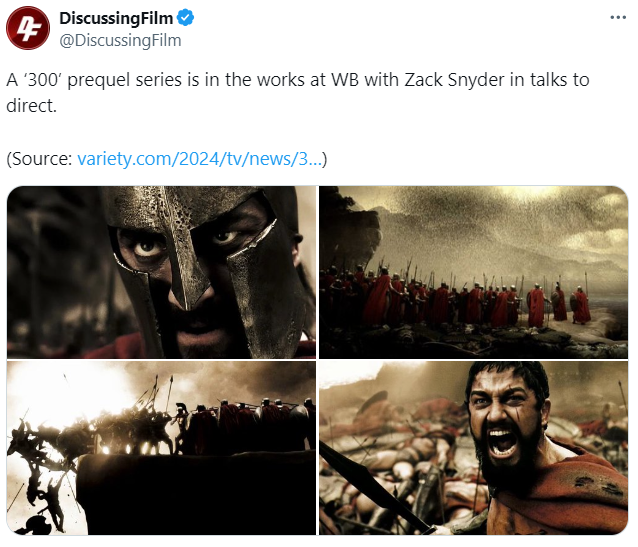The image size is (638, 547).
Task: Open the @DiscussingFilm handle link
Action: point(120,41)
